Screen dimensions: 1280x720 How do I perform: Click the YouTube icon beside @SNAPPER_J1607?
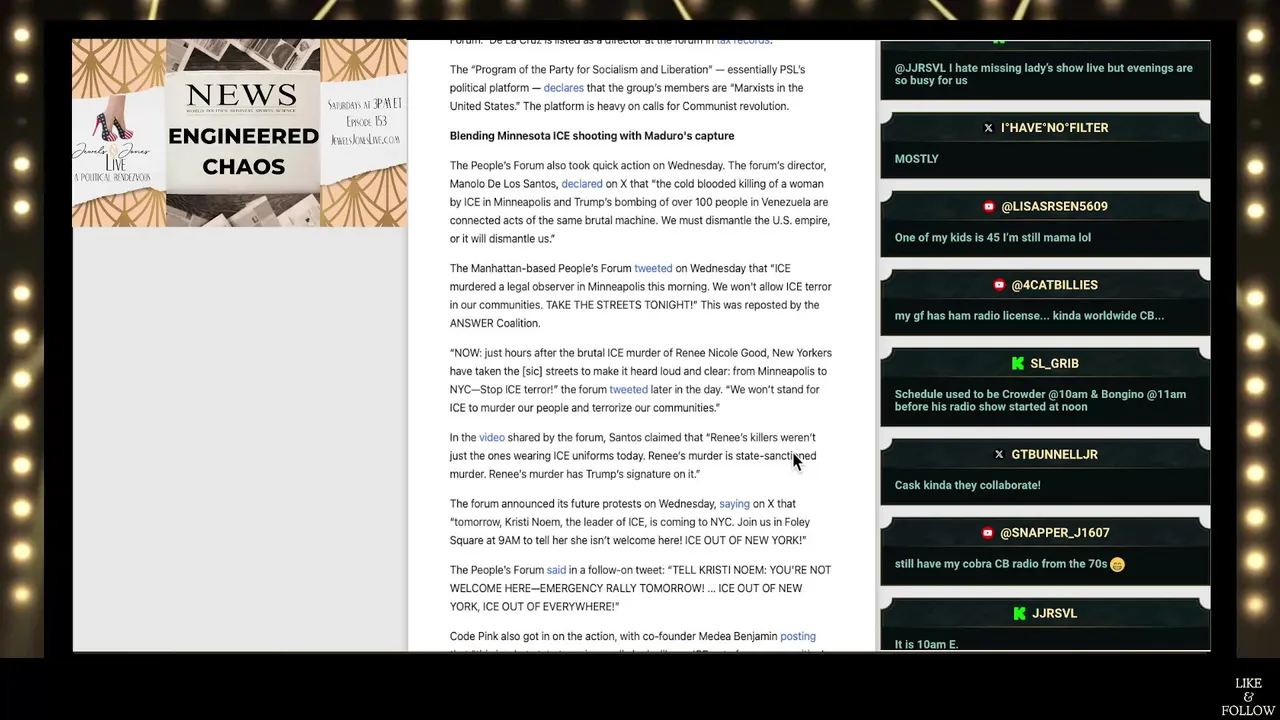(988, 533)
